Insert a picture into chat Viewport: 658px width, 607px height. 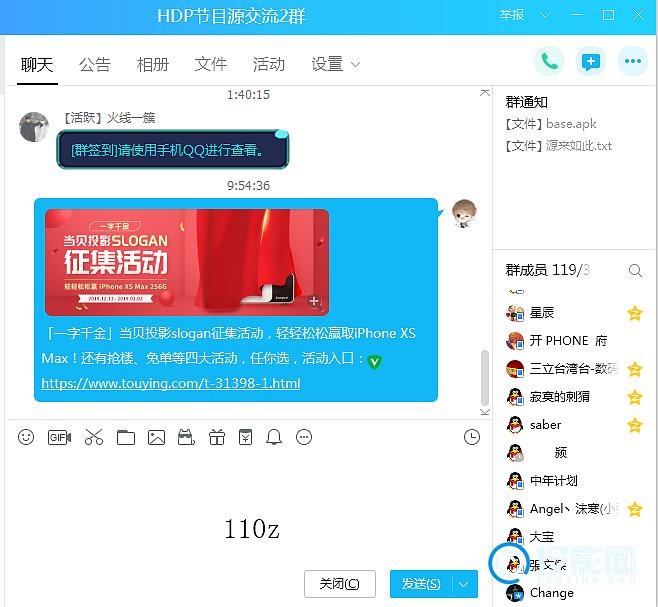coord(156,437)
